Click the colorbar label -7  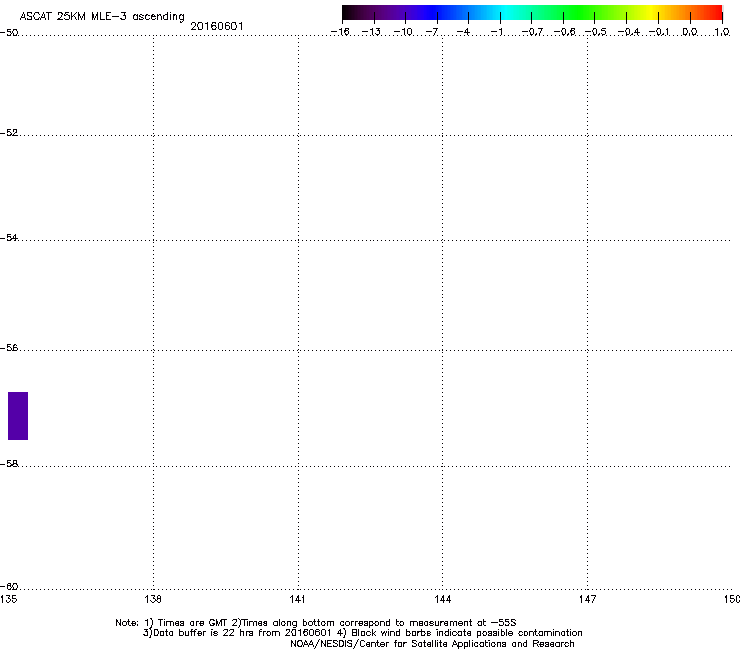432,32
